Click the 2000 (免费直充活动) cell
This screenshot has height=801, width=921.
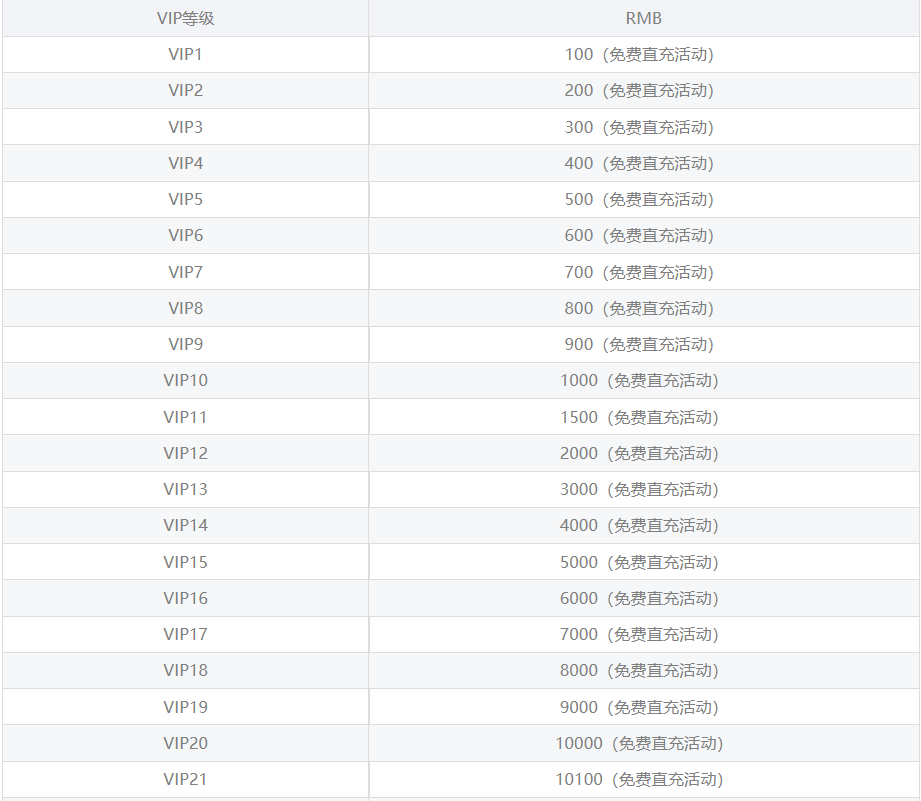639,453
